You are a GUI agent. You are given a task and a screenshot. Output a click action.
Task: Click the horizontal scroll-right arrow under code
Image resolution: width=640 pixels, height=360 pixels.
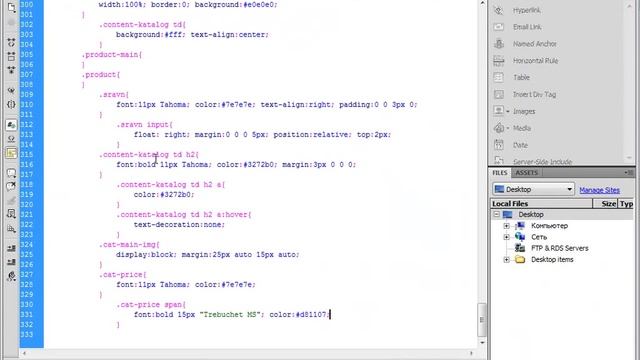tap(472, 353)
